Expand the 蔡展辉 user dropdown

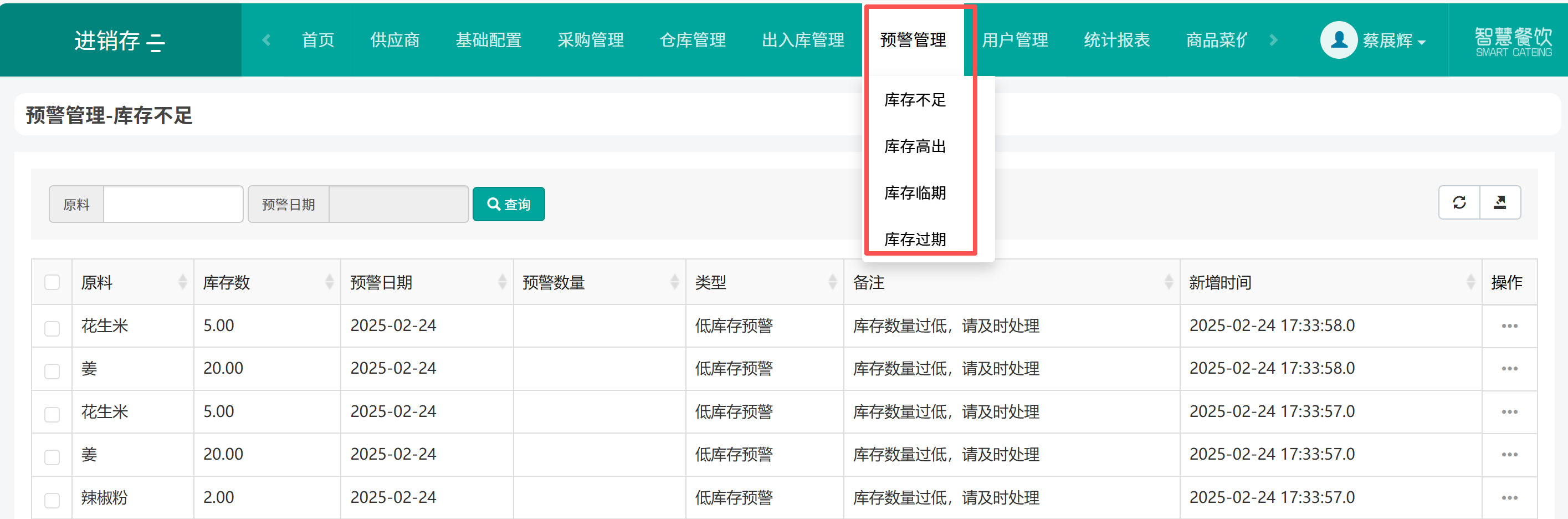1394,41
